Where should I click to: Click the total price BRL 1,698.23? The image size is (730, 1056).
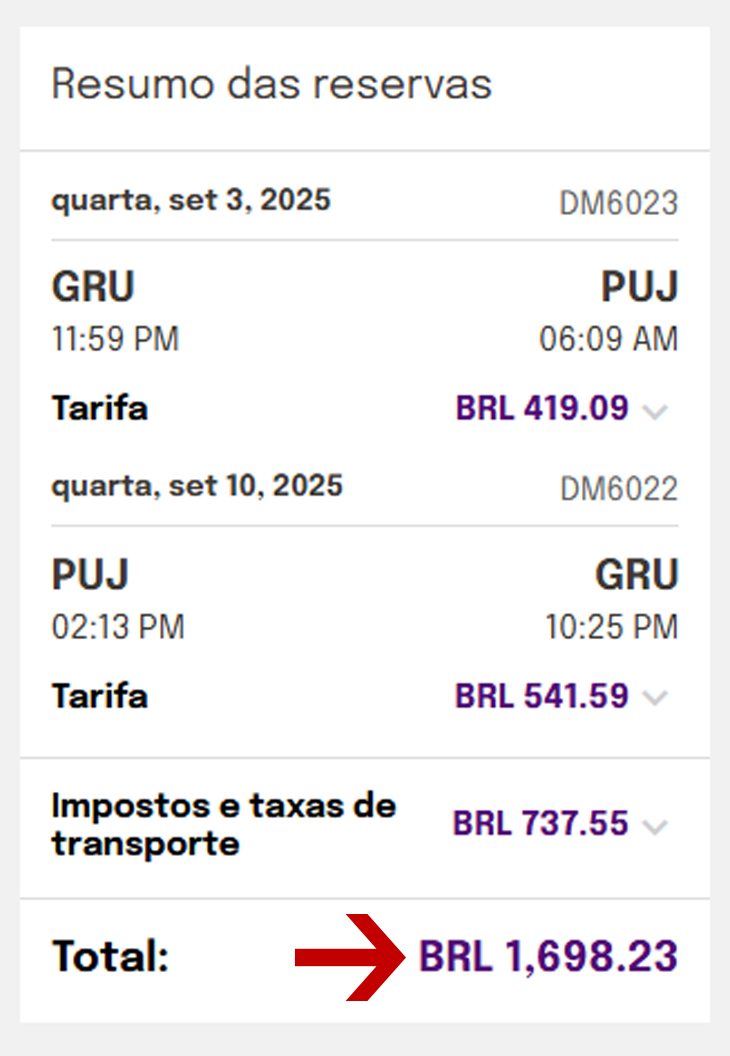pos(548,957)
